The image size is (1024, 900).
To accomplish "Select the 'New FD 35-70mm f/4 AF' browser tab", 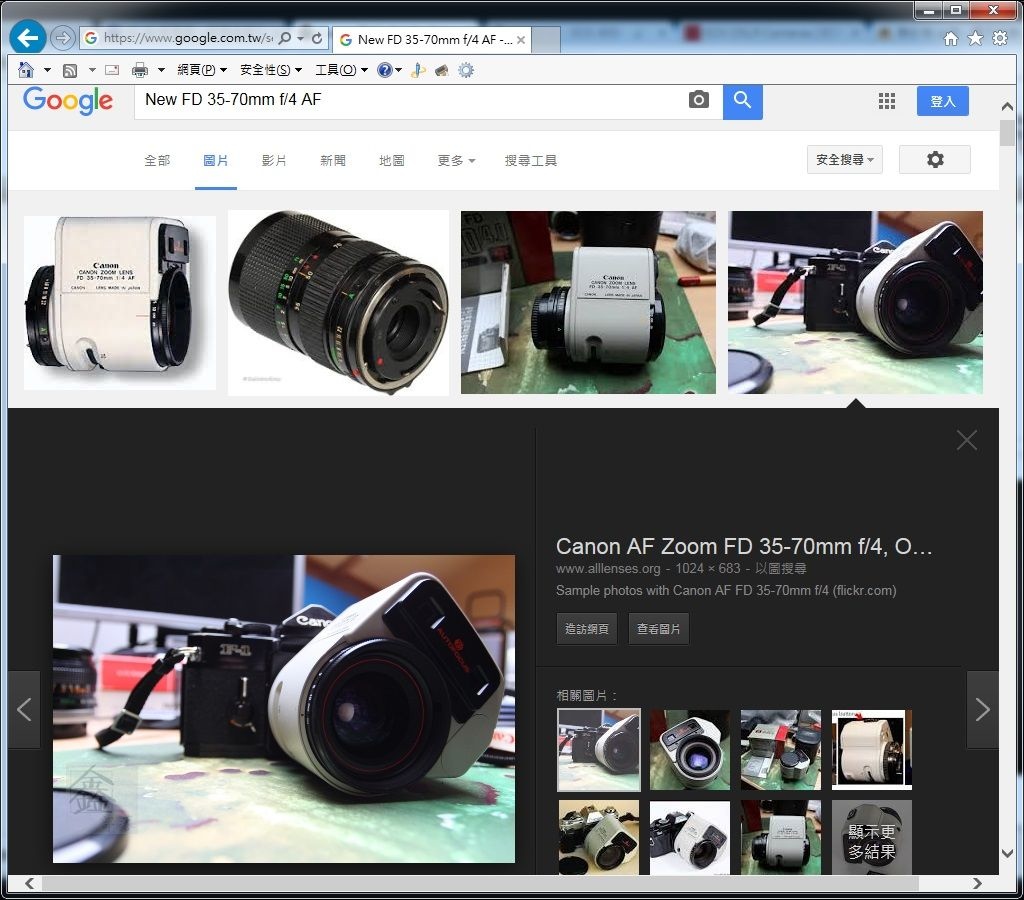I will (431, 40).
